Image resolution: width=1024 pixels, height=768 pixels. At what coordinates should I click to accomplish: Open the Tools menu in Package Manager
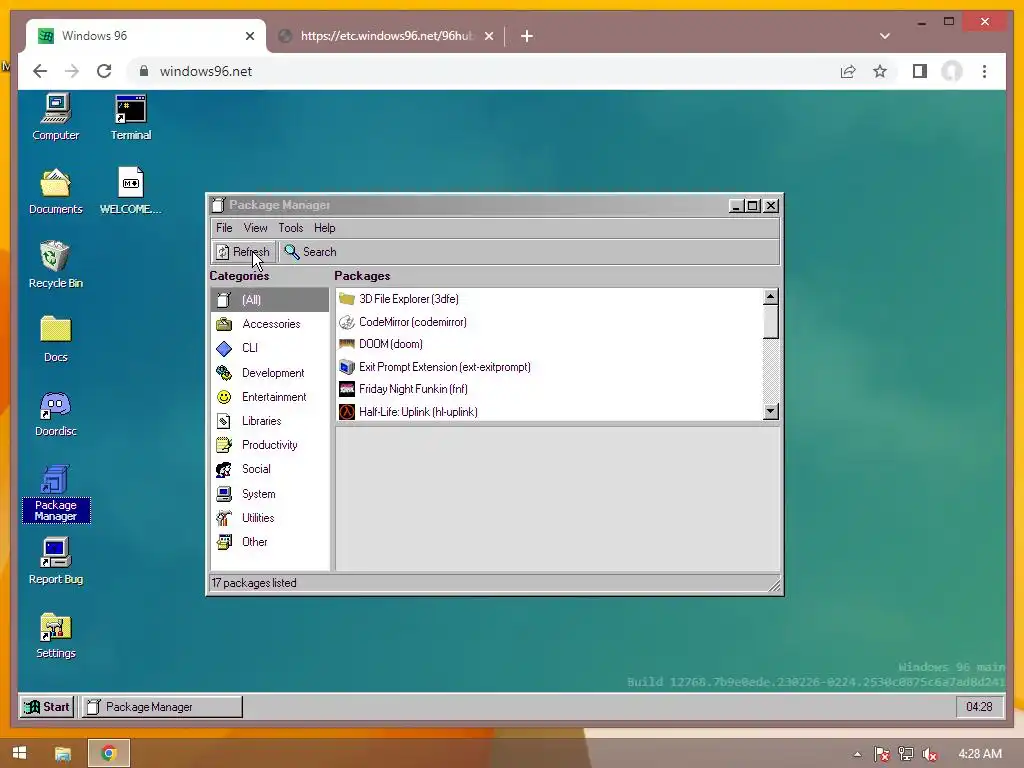tap(291, 228)
